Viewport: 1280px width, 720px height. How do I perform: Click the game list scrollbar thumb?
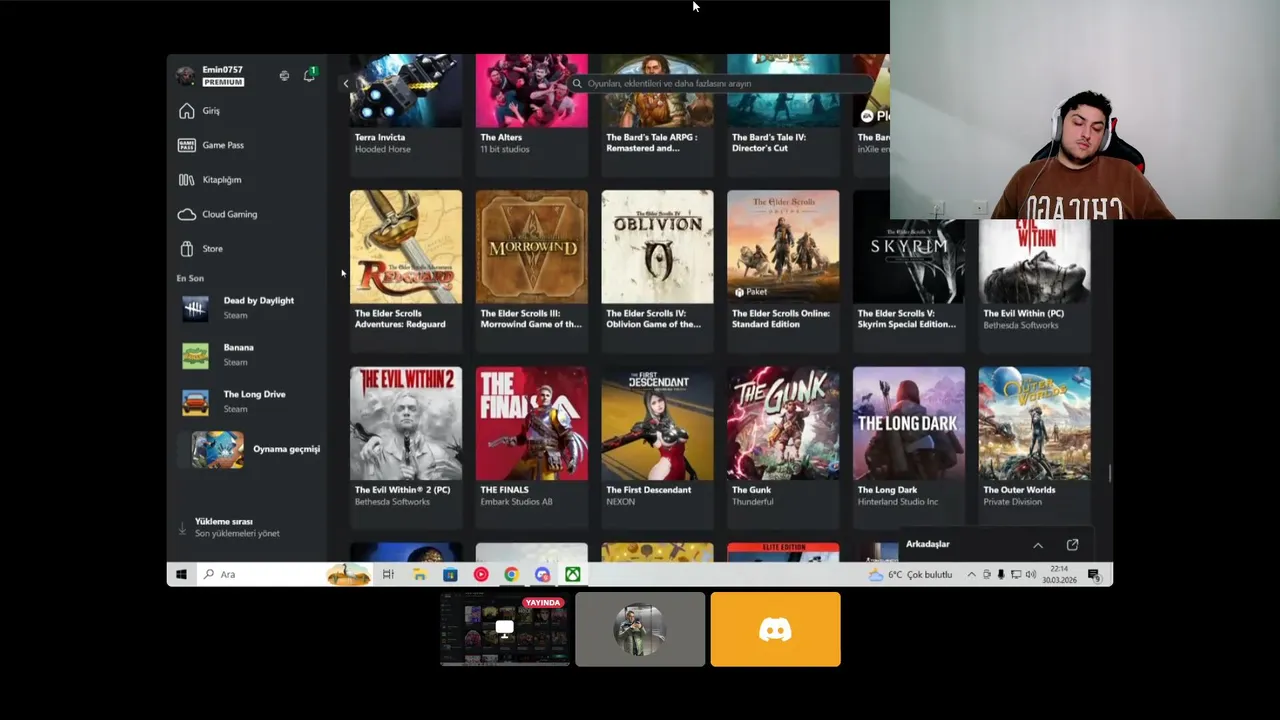tap(1109, 473)
